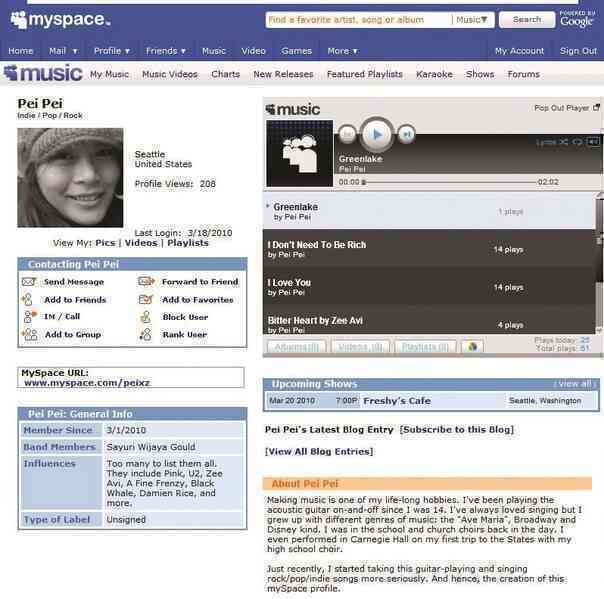Open the More dropdown menu
The width and height of the screenshot is (604, 599).
click(x=342, y=51)
